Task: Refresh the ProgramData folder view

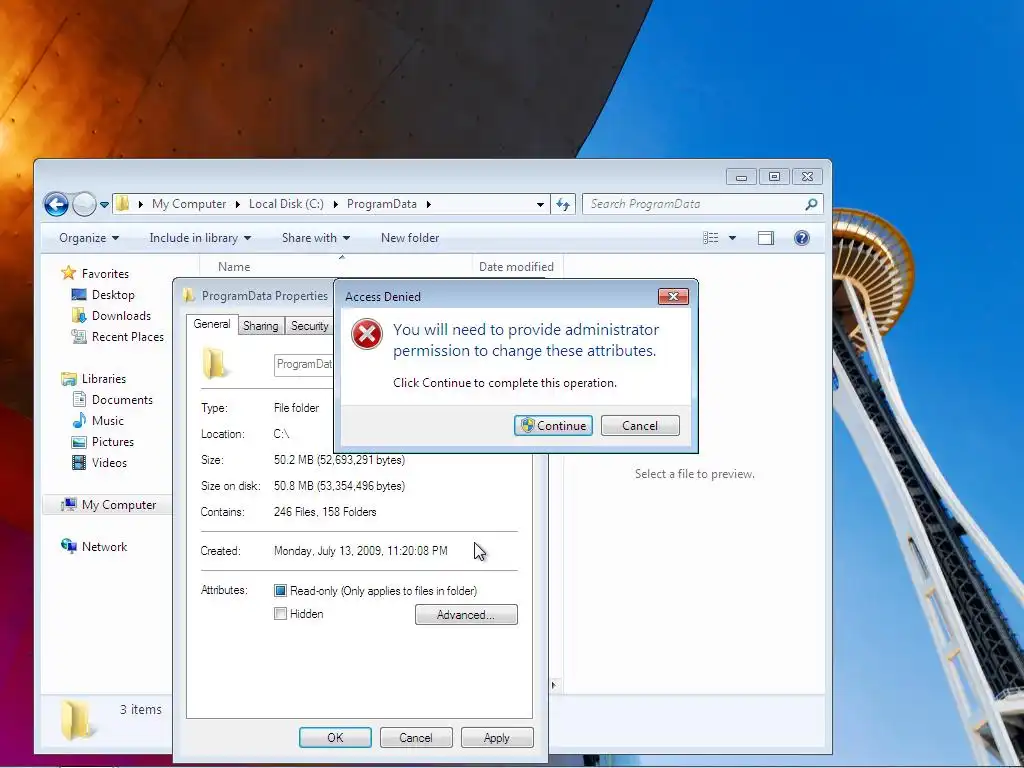Action: [x=563, y=204]
